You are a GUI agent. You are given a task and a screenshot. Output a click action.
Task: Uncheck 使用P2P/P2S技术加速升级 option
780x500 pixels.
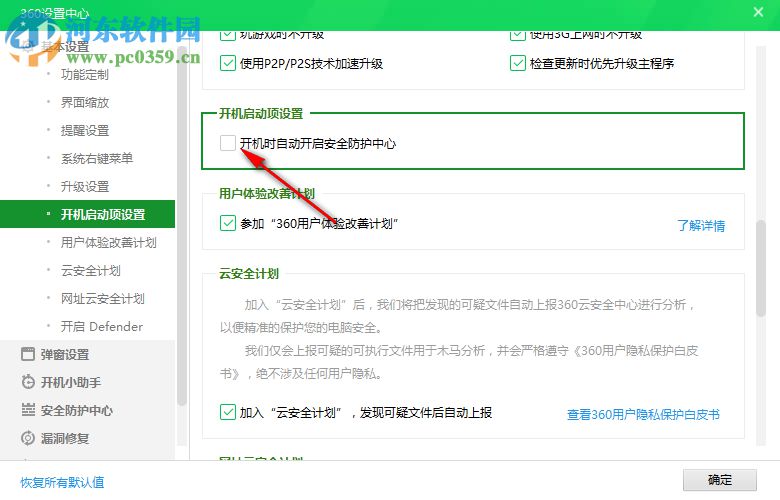[x=227, y=63]
